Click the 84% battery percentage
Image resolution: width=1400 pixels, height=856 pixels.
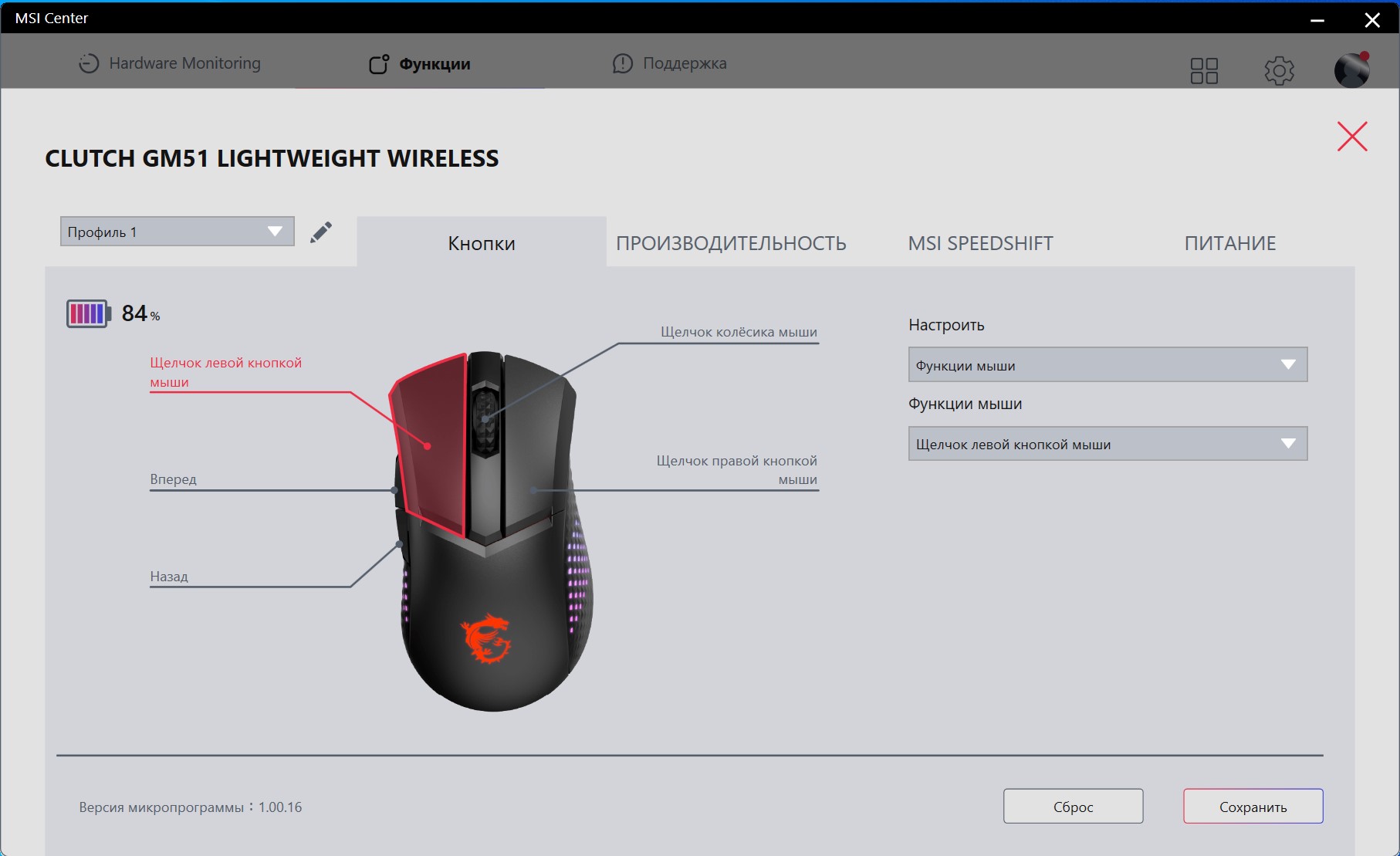140,313
